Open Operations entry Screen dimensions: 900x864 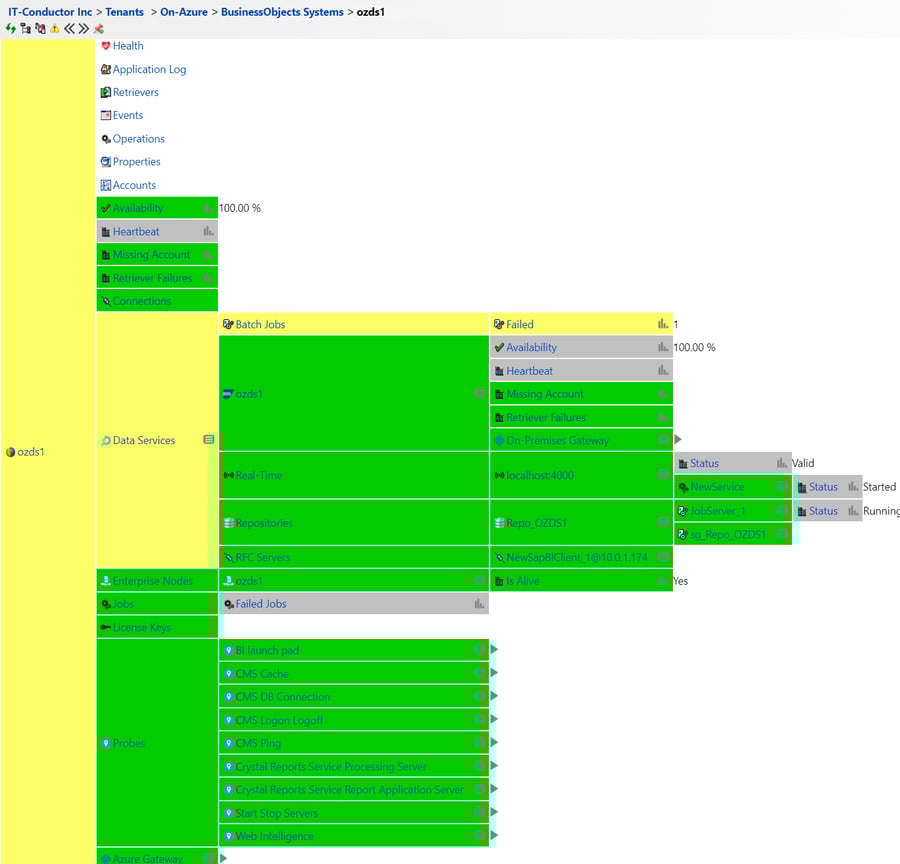pyautogui.click(x=138, y=139)
